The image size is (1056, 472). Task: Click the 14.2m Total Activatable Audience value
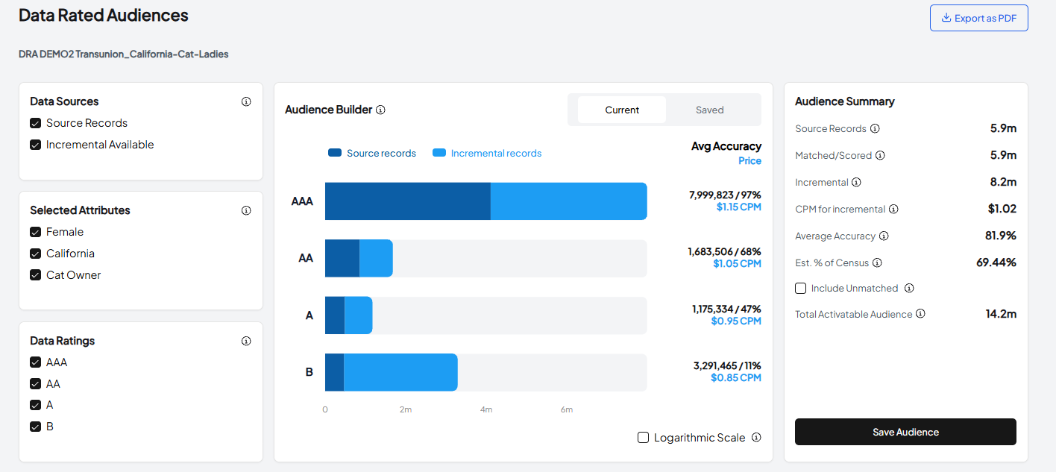pos(1001,314)
